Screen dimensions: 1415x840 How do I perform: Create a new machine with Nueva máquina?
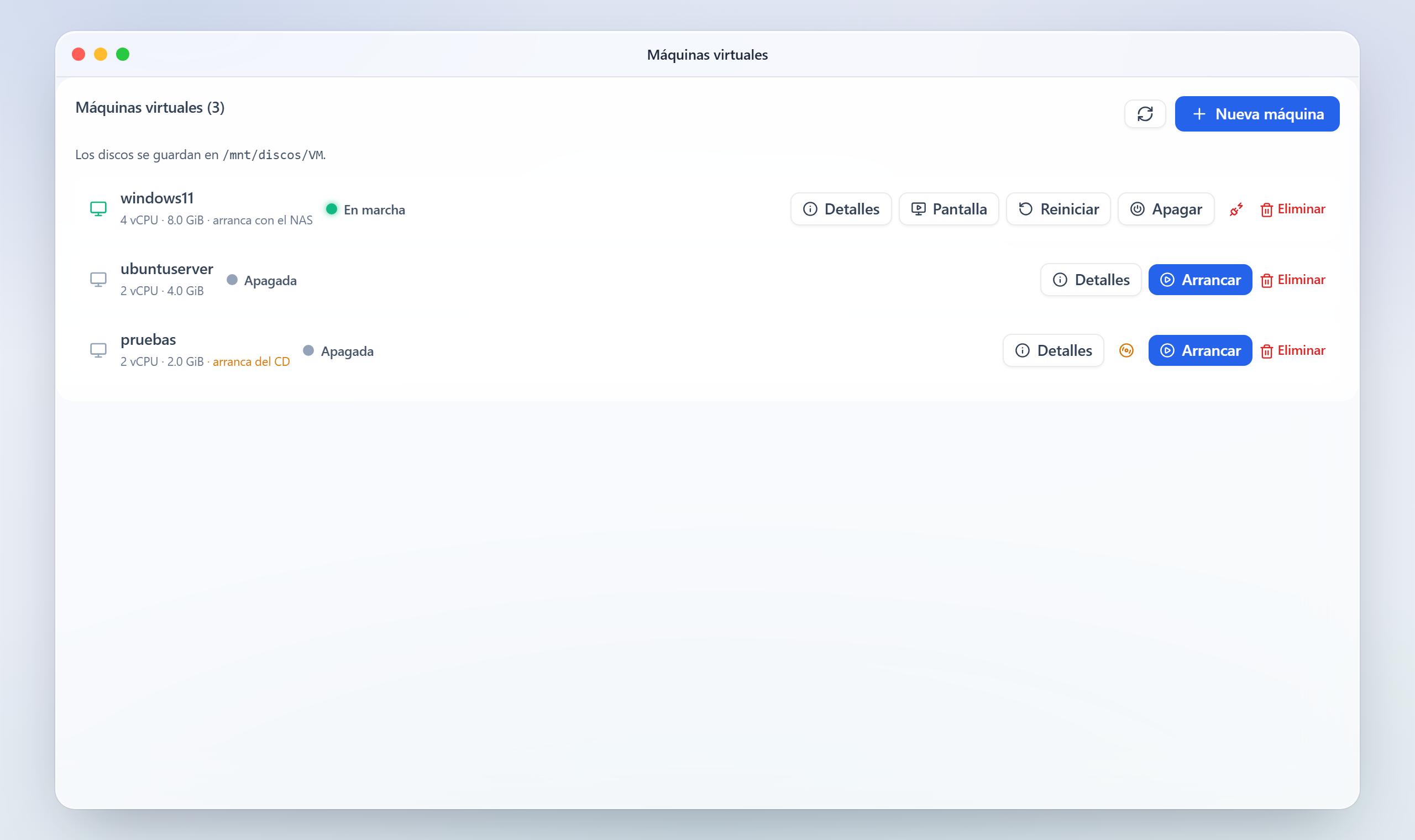coord(1256,114)
